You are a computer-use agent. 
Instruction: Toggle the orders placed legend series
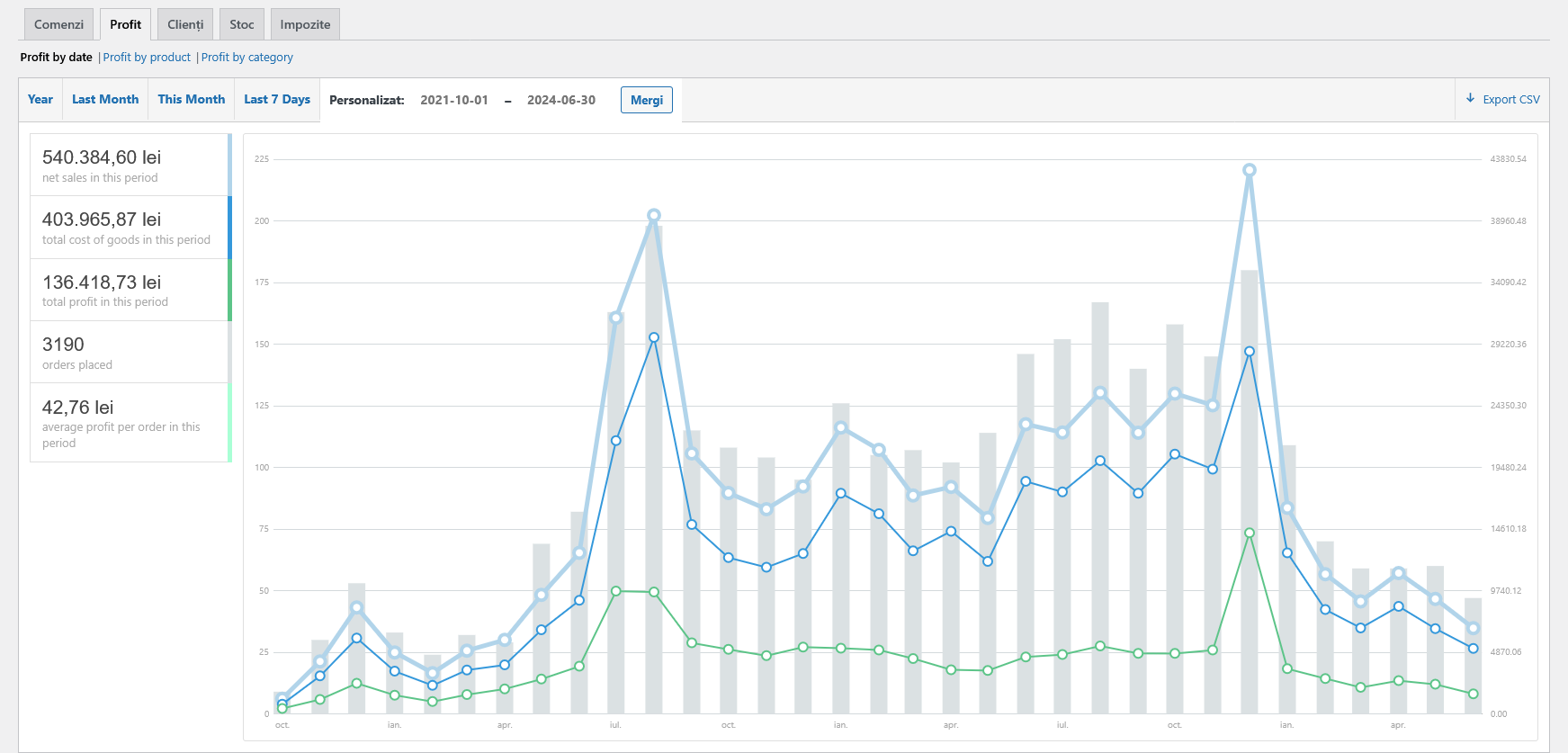point(130,352)
